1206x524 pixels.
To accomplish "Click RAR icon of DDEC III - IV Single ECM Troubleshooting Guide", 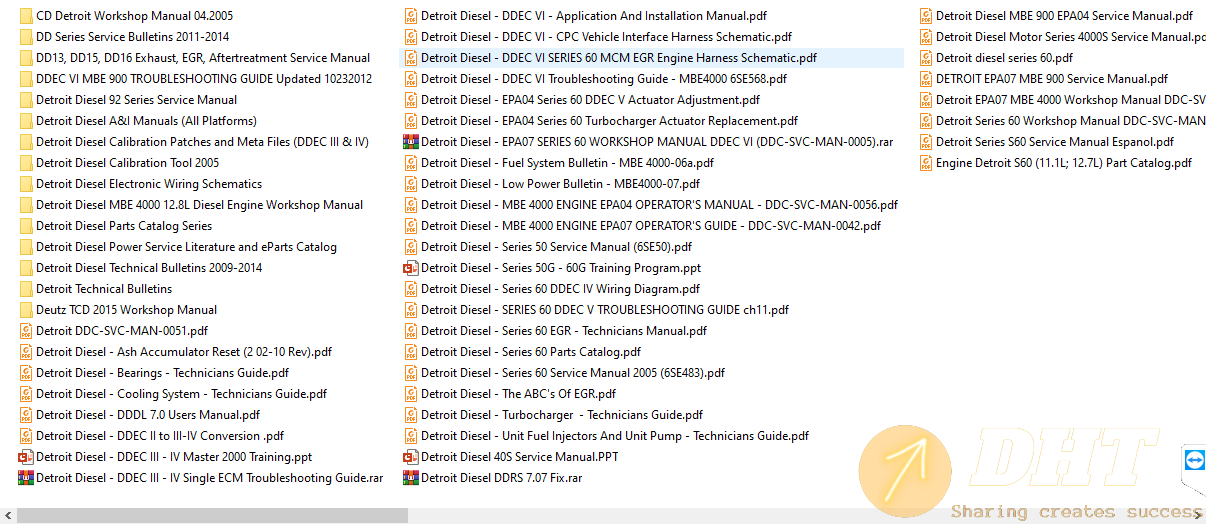I will click(26, 478).
